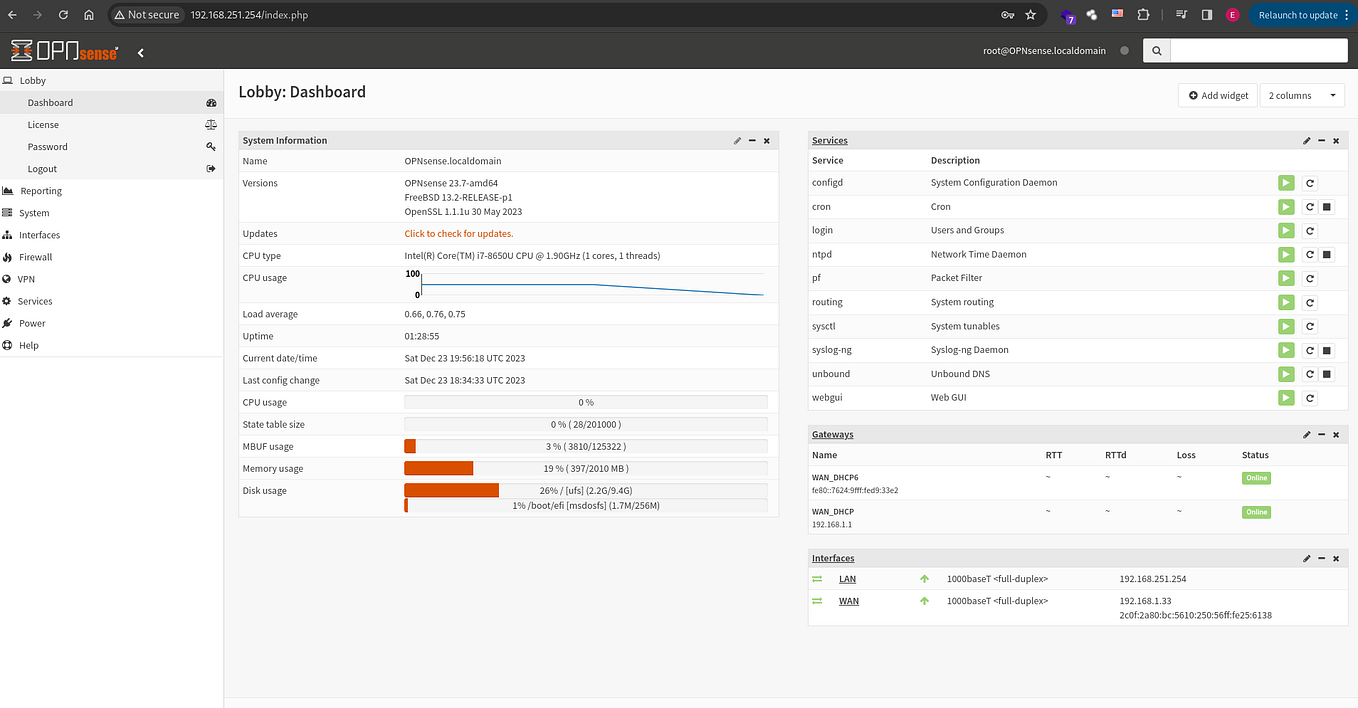Open the VPN menu
1358x708 pixels.
coord(111,279)
